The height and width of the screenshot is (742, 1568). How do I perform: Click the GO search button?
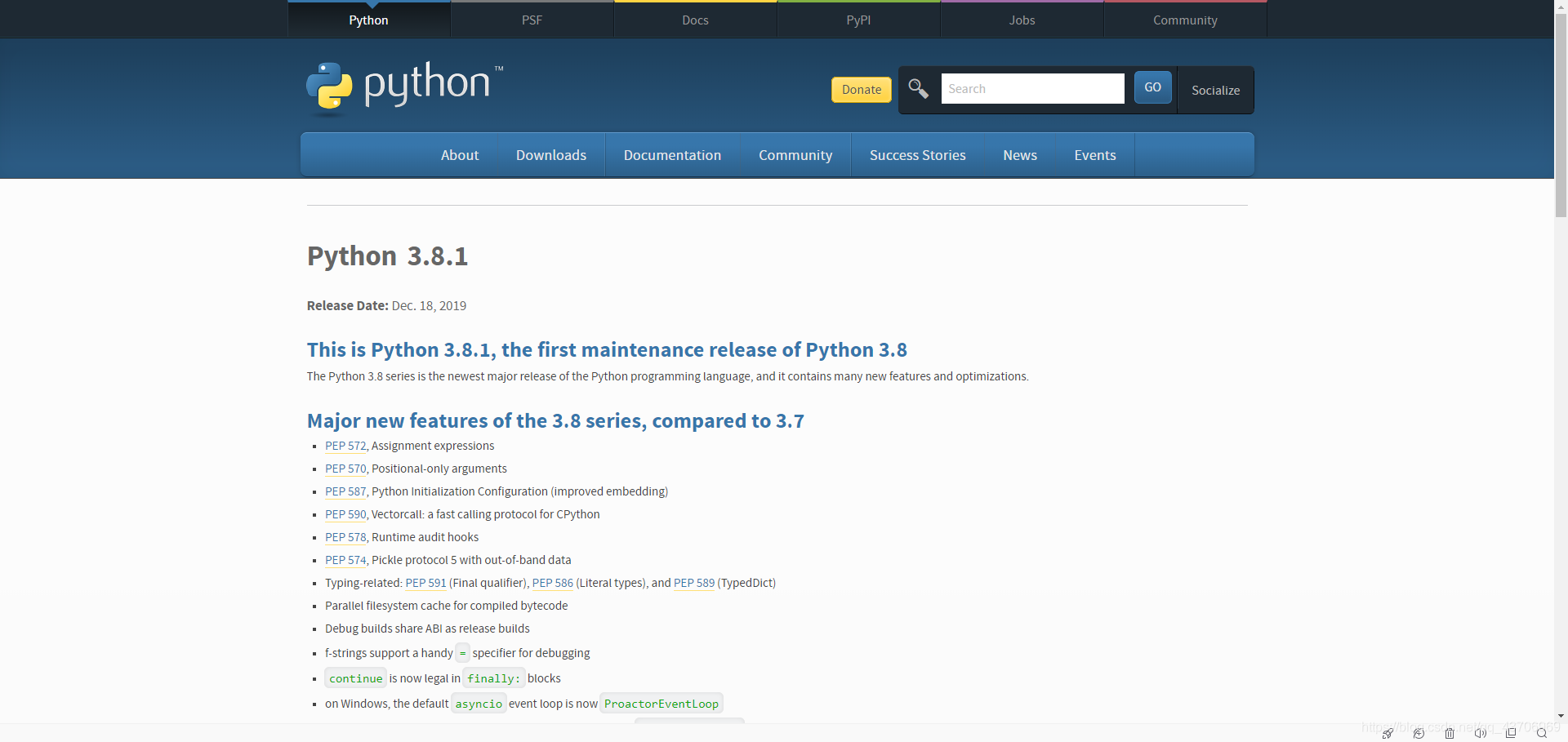[1153, 87]
